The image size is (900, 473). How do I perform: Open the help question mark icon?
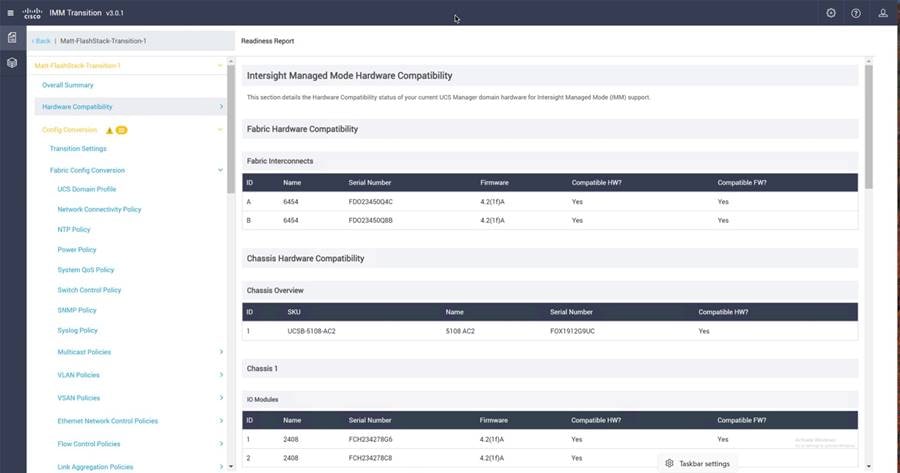click(x=856, y=13)
